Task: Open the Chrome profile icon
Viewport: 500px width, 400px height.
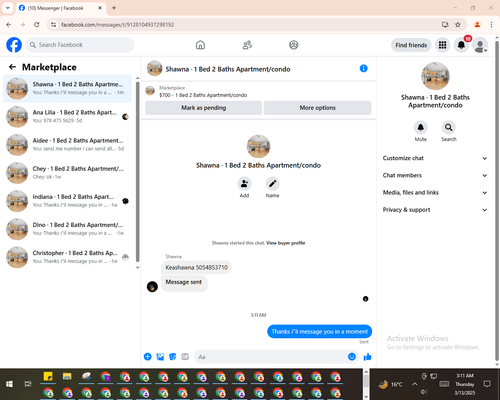Action: pyautogui.click(x=477, y=25)
